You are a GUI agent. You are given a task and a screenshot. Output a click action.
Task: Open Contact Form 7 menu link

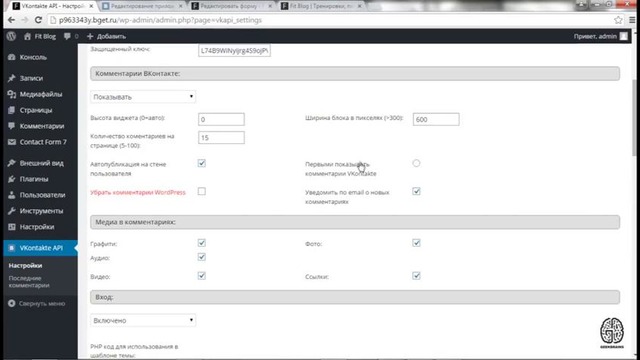coord(43,142)
